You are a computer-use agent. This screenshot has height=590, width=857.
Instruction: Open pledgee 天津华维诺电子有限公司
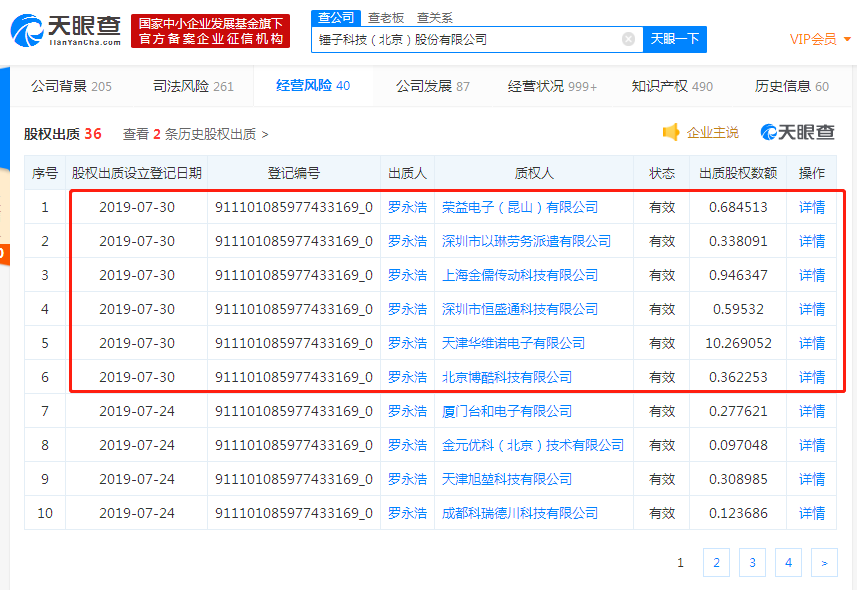(x=513, y=343)
